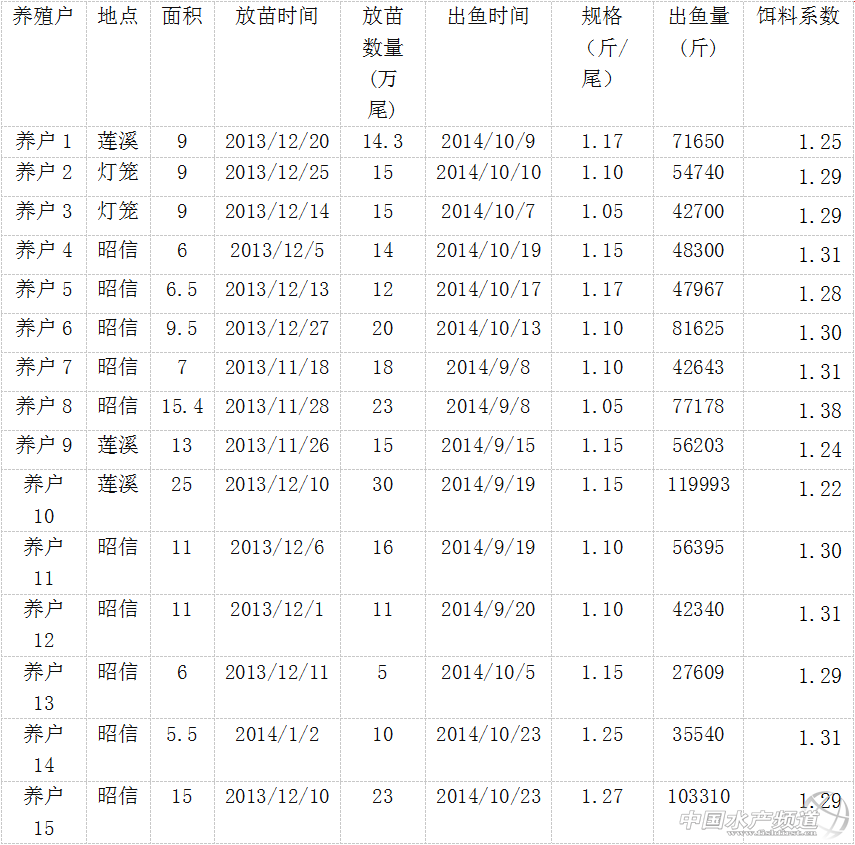The image size is (855, 845).
Task: Click the stocking quantity 14.3 cell
Action: click(382, 141)
